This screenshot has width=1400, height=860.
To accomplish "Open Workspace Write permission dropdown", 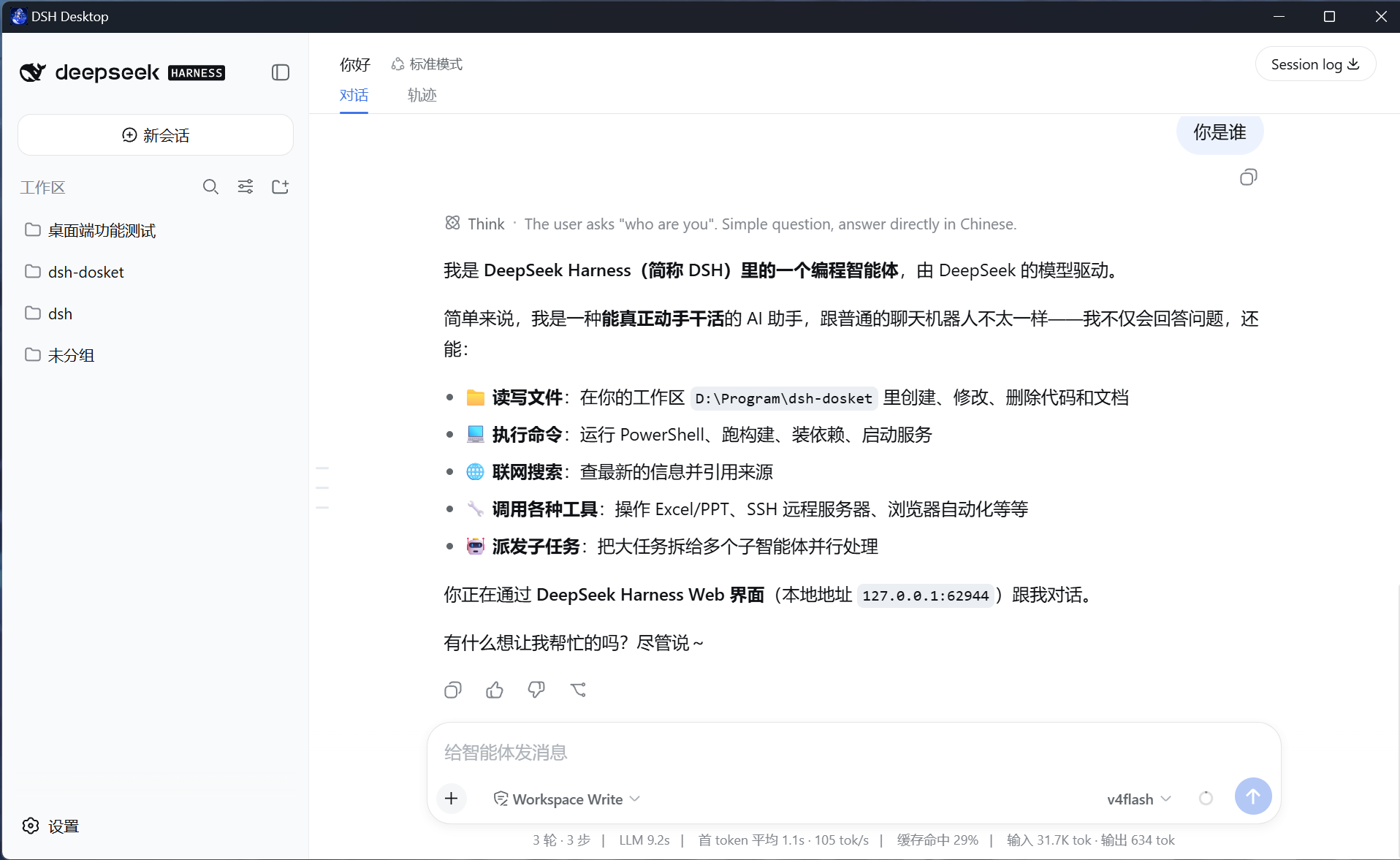I will (567, 799).
